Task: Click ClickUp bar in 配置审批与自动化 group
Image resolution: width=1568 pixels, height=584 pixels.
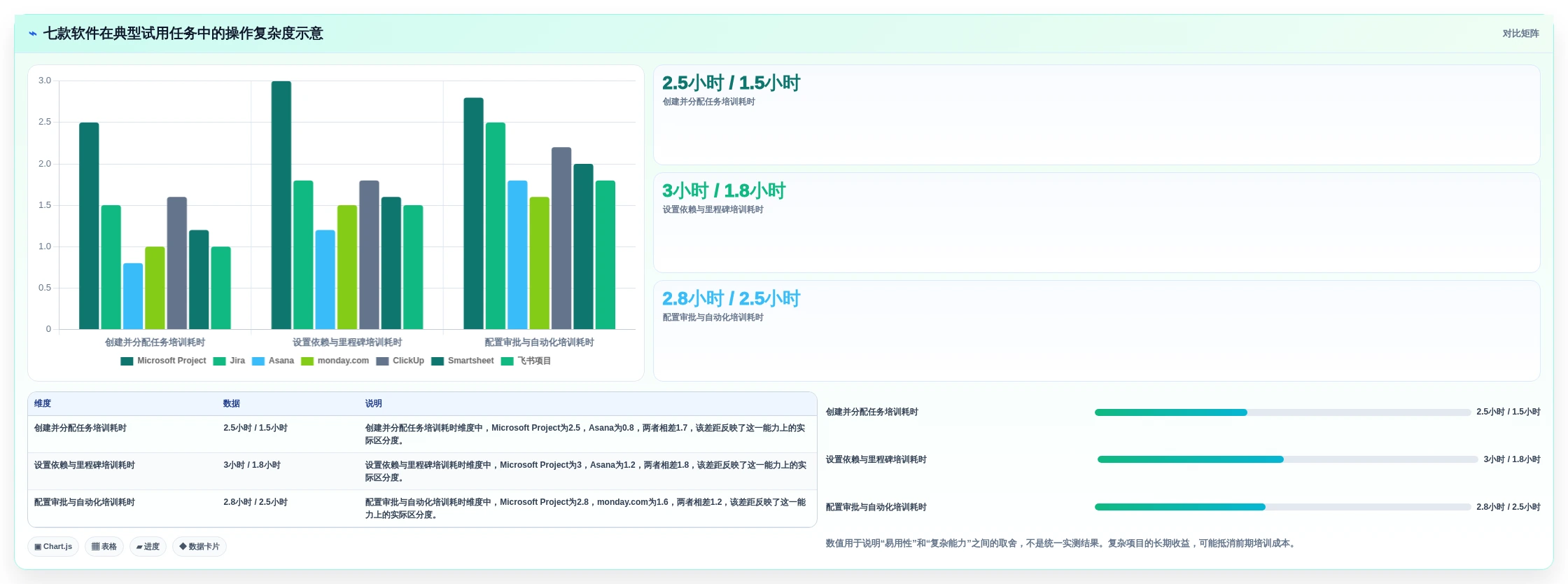Action: point(561,238)
